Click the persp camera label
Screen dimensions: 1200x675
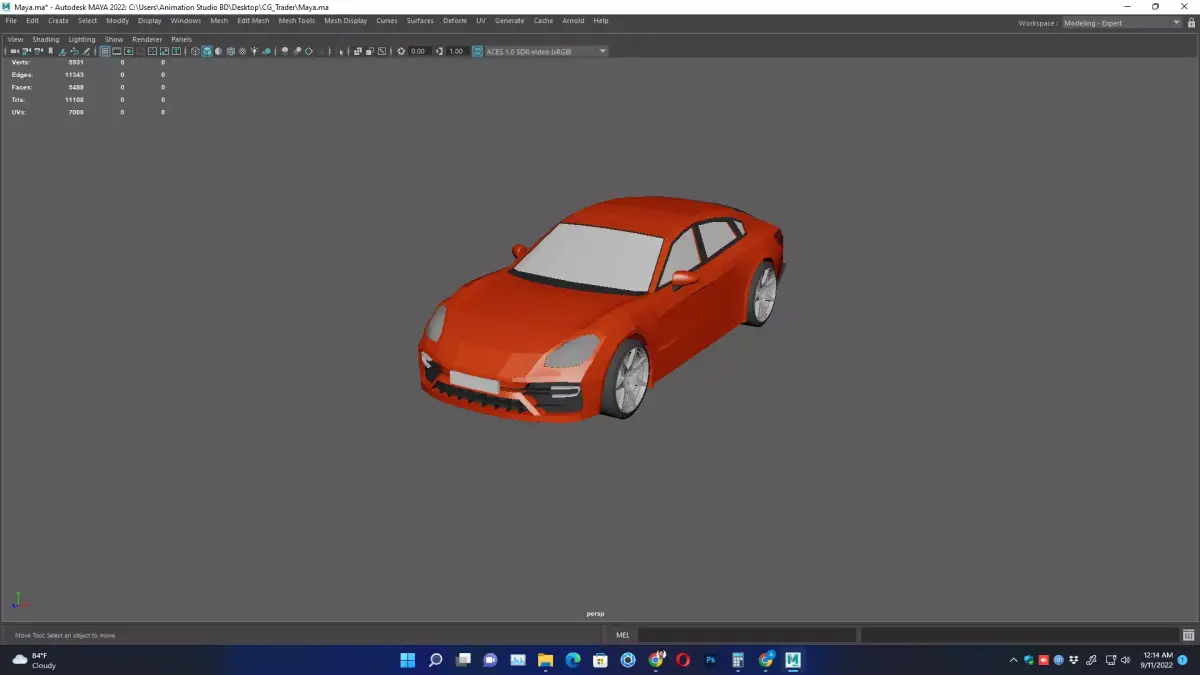(595, 613)
